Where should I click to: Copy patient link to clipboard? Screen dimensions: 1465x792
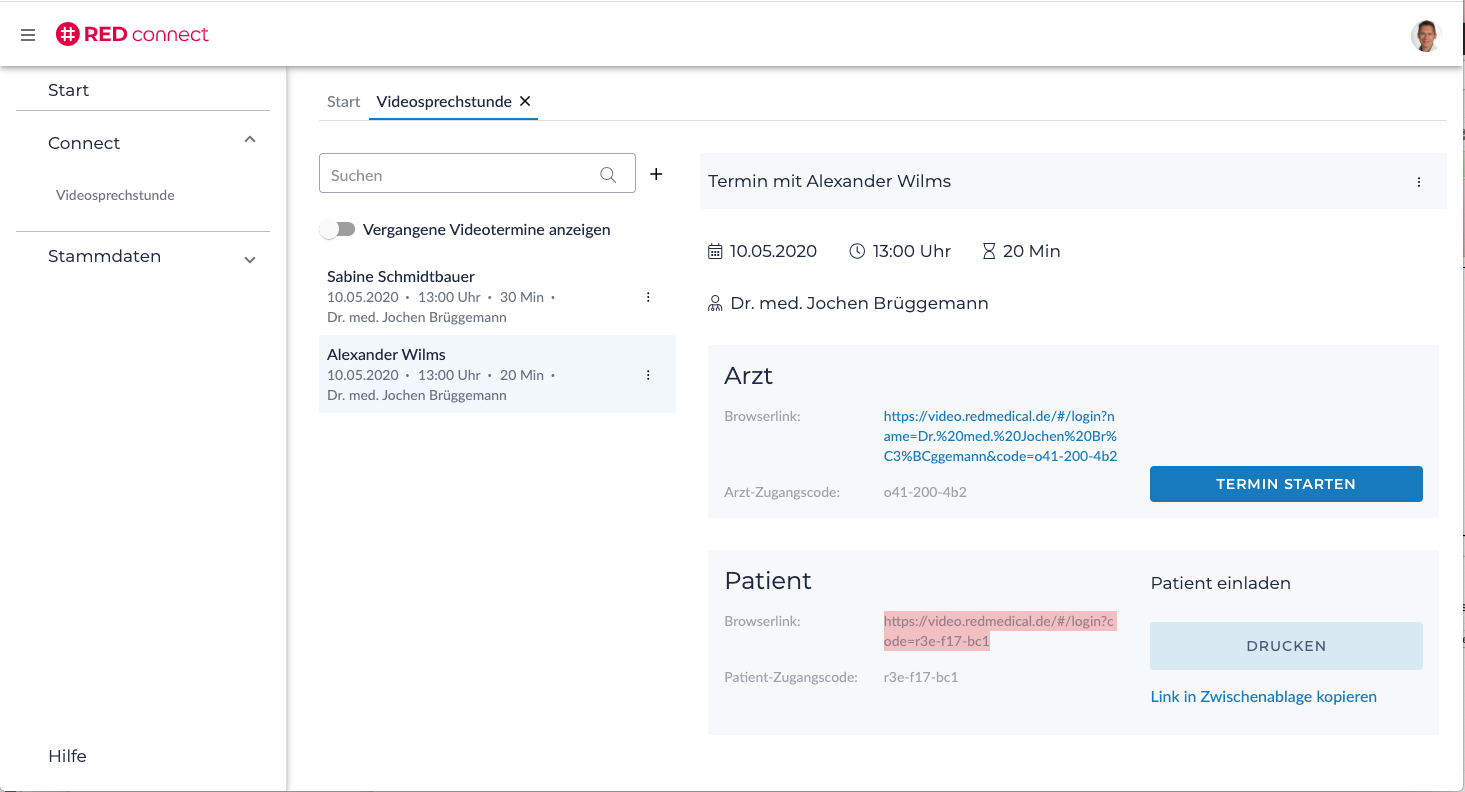1263,697
